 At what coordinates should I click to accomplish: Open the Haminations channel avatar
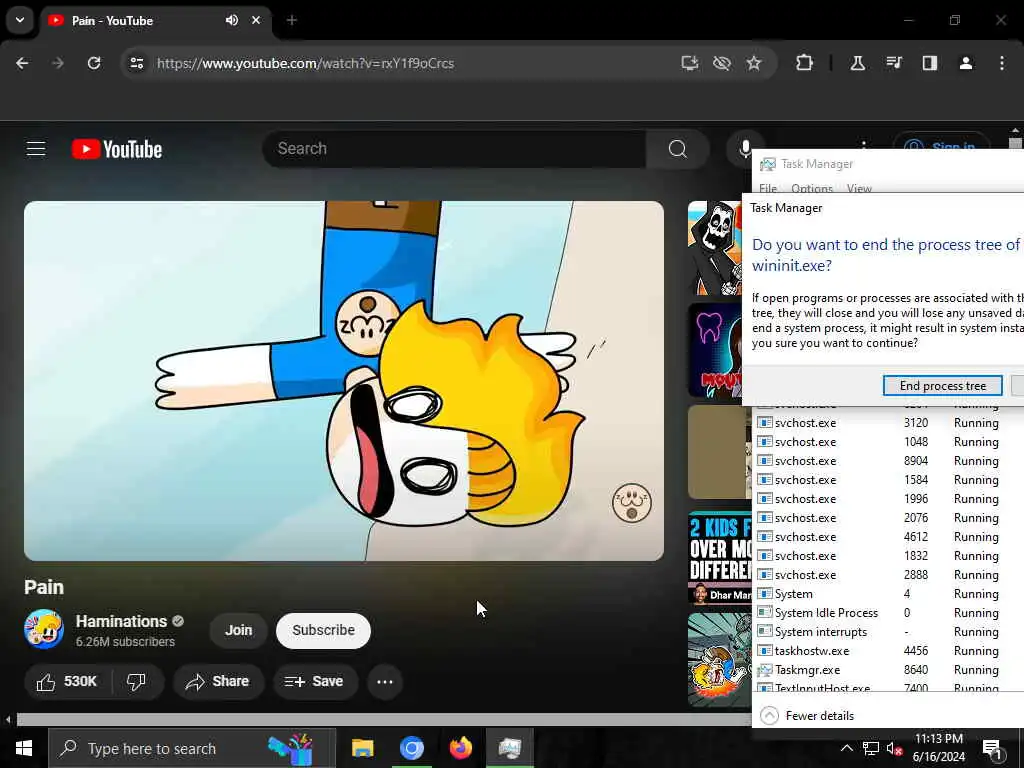click(x=44, y=630)
